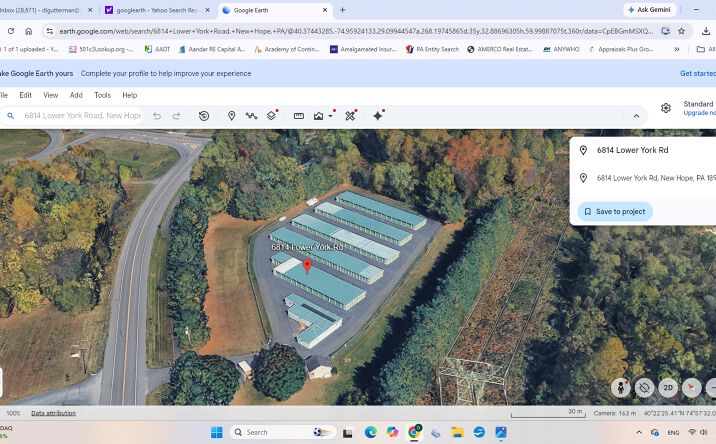Click the Windows taskbar Search box
This screenshot has height=444, width=716.
click(283, 432)
